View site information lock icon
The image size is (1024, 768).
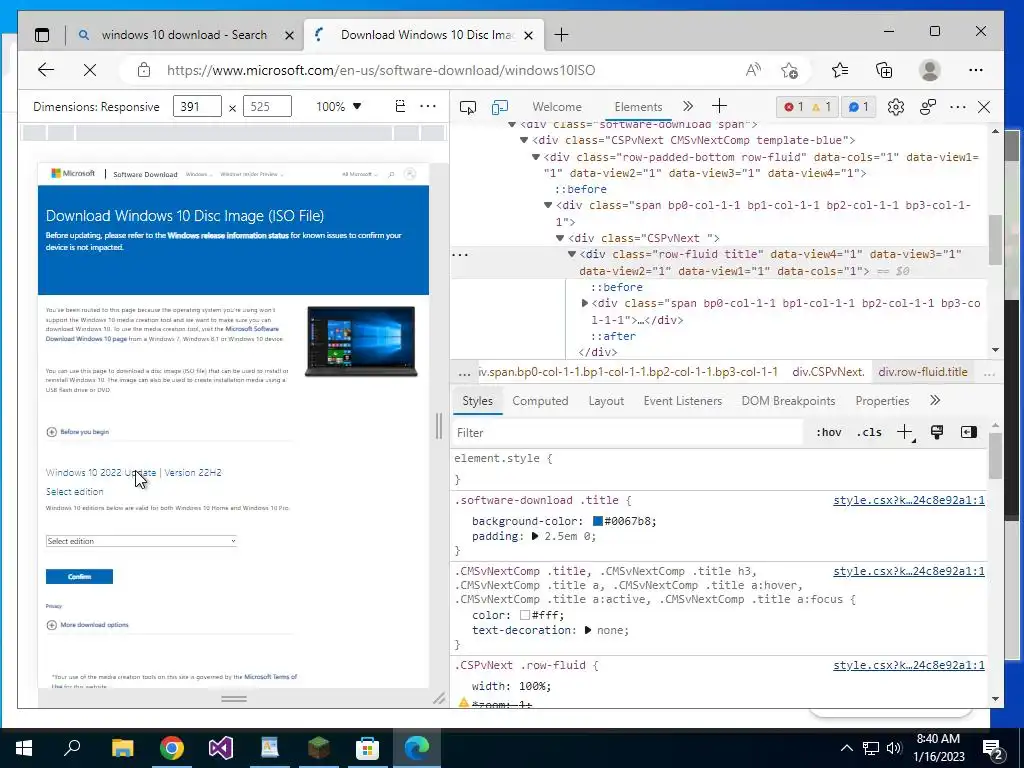point(144,70)
